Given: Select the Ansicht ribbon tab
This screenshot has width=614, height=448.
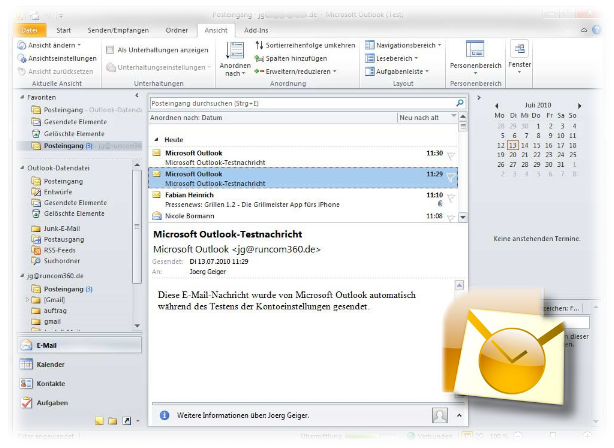Looking at the screenshot, I should pos(216,30).
